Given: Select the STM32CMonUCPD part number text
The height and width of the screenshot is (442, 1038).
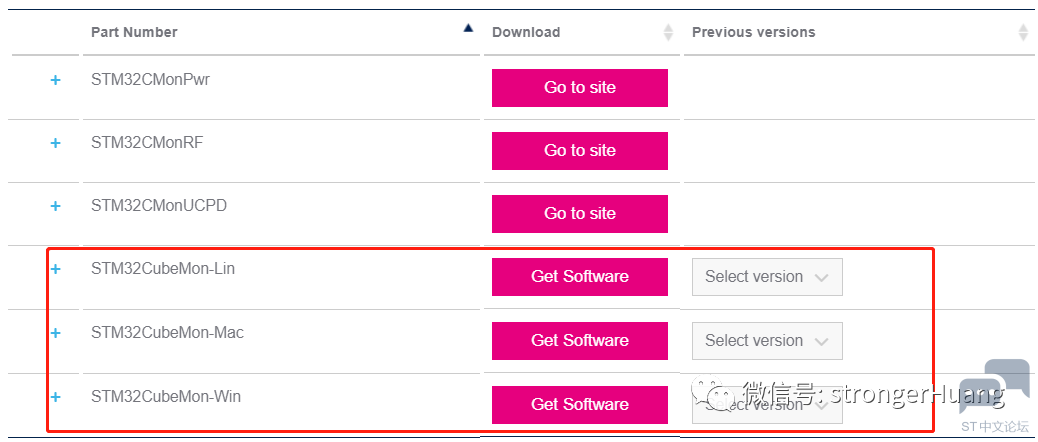Looking at the screenshot, I should tap(159, 206).
